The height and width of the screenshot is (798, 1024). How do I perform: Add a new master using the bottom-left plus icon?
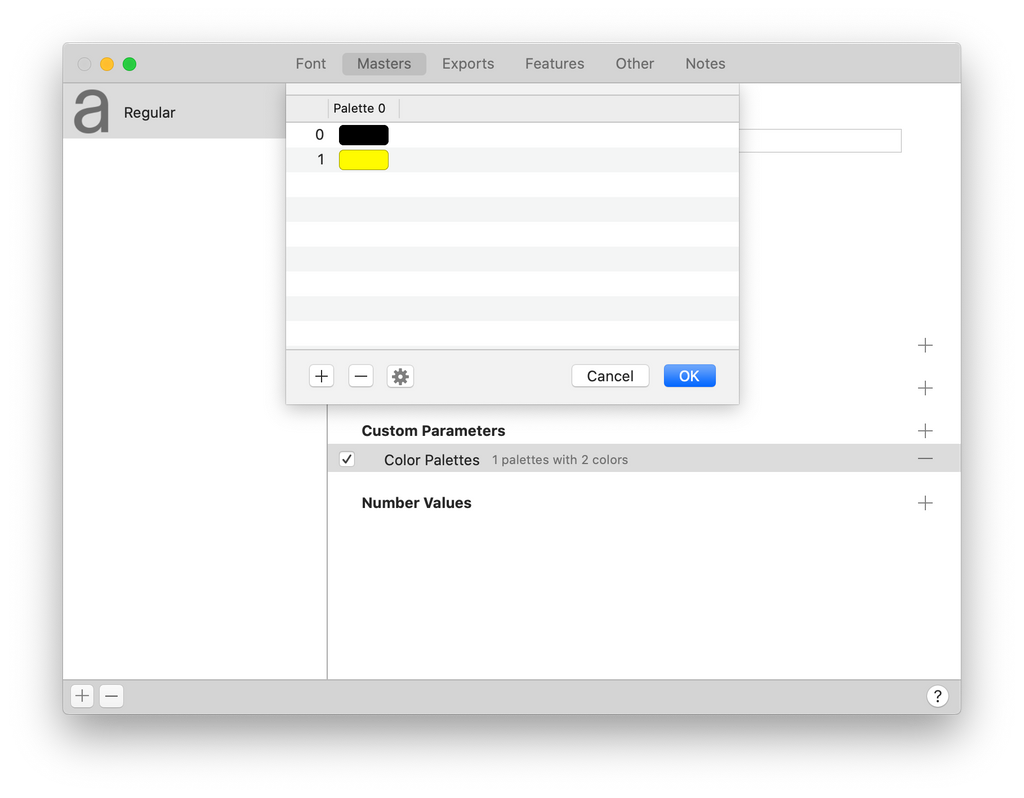81,695
